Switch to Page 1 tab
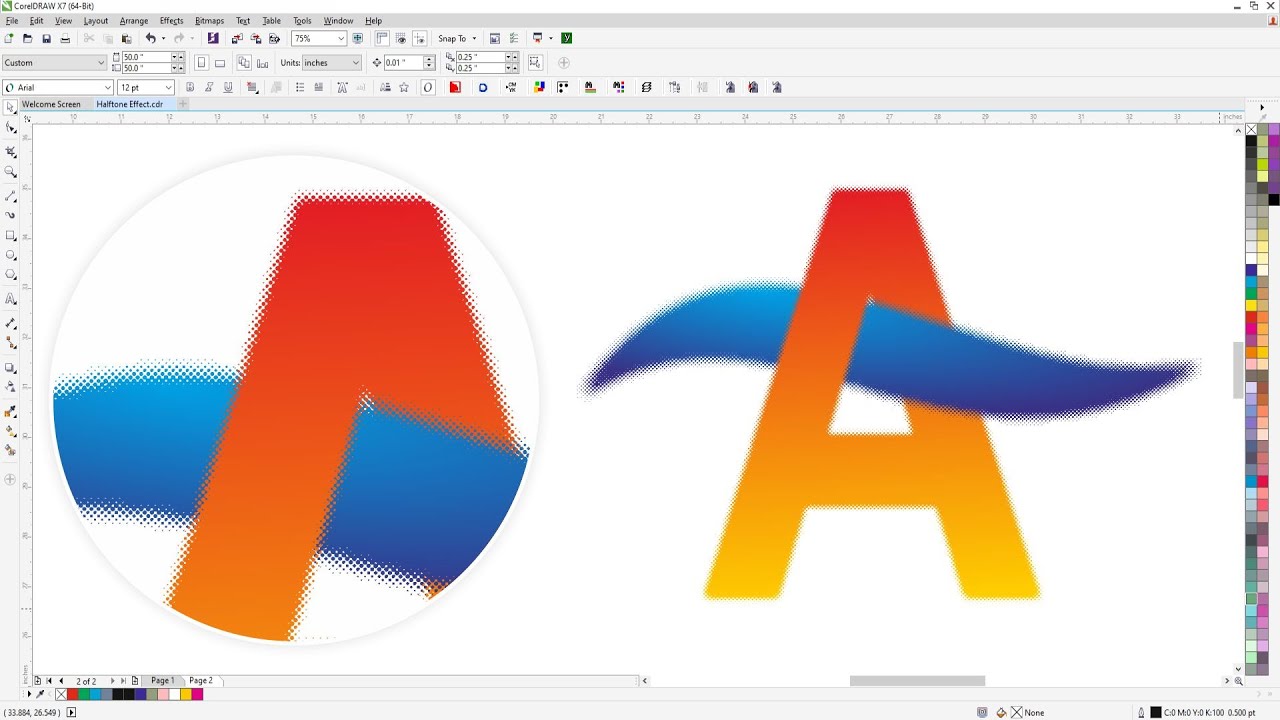This screenshot has height=720, width=1280. (162, 681)
